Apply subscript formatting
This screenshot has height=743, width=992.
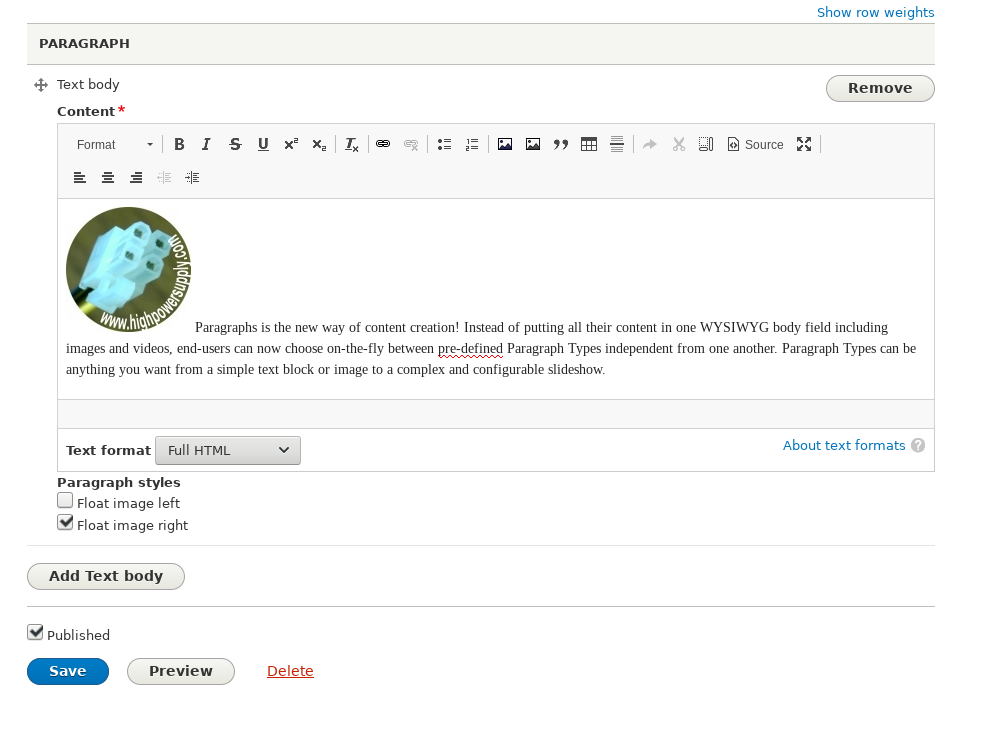pyautogui.click(x=319, y=144)
